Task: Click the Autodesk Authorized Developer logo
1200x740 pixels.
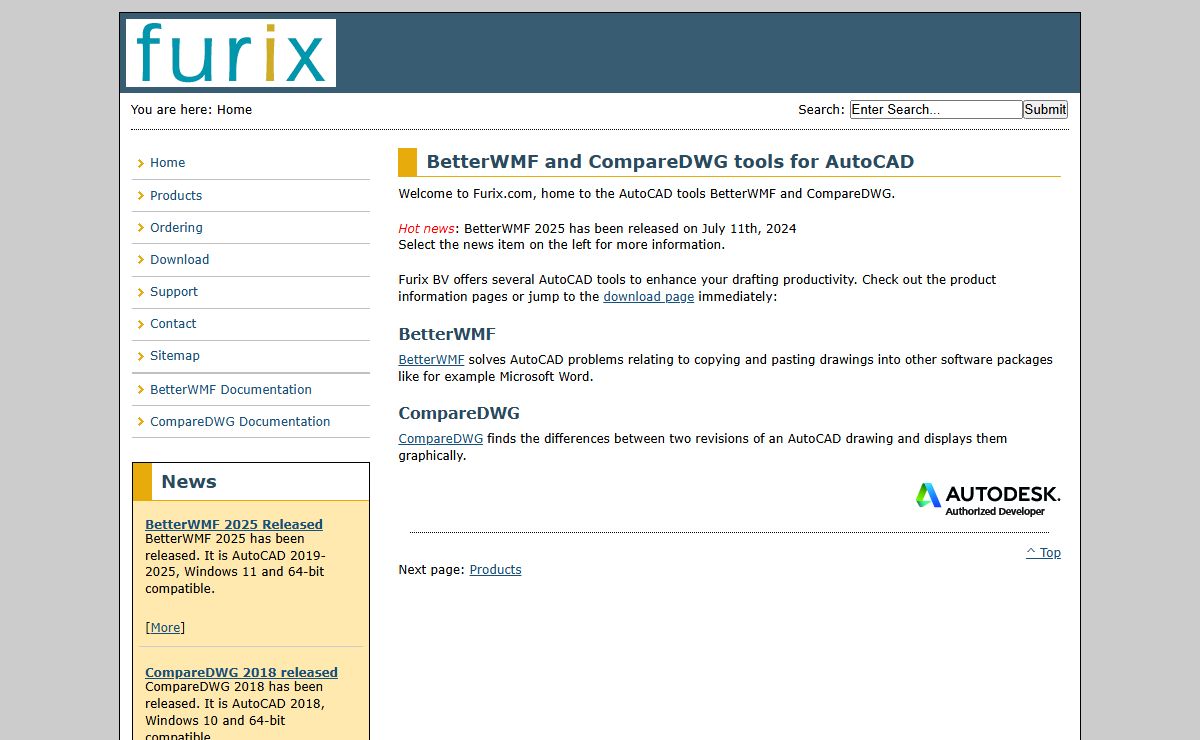Action: coord(988,499)
